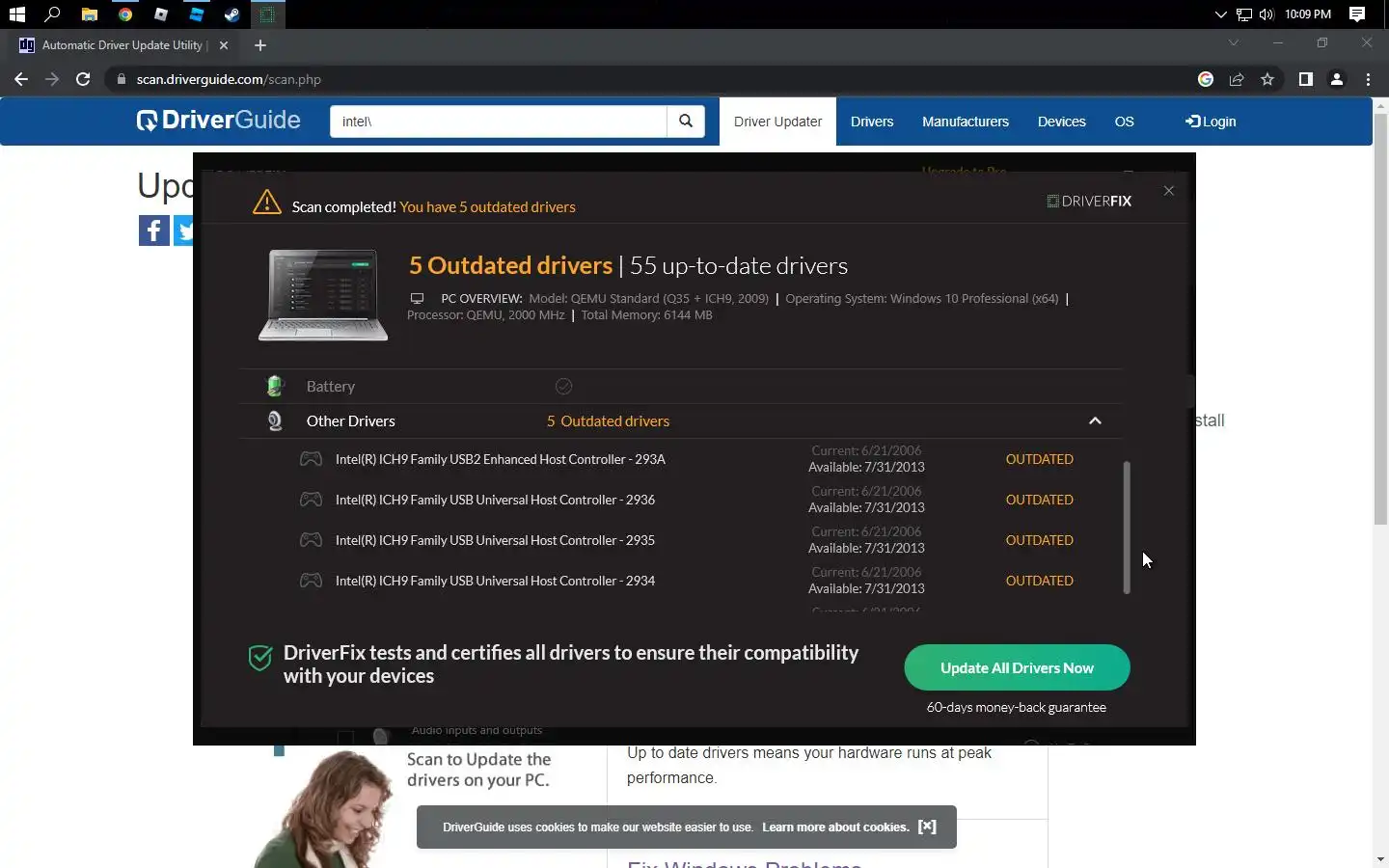Close the DriverFix scan results popup

click(x=1169, y=191)
